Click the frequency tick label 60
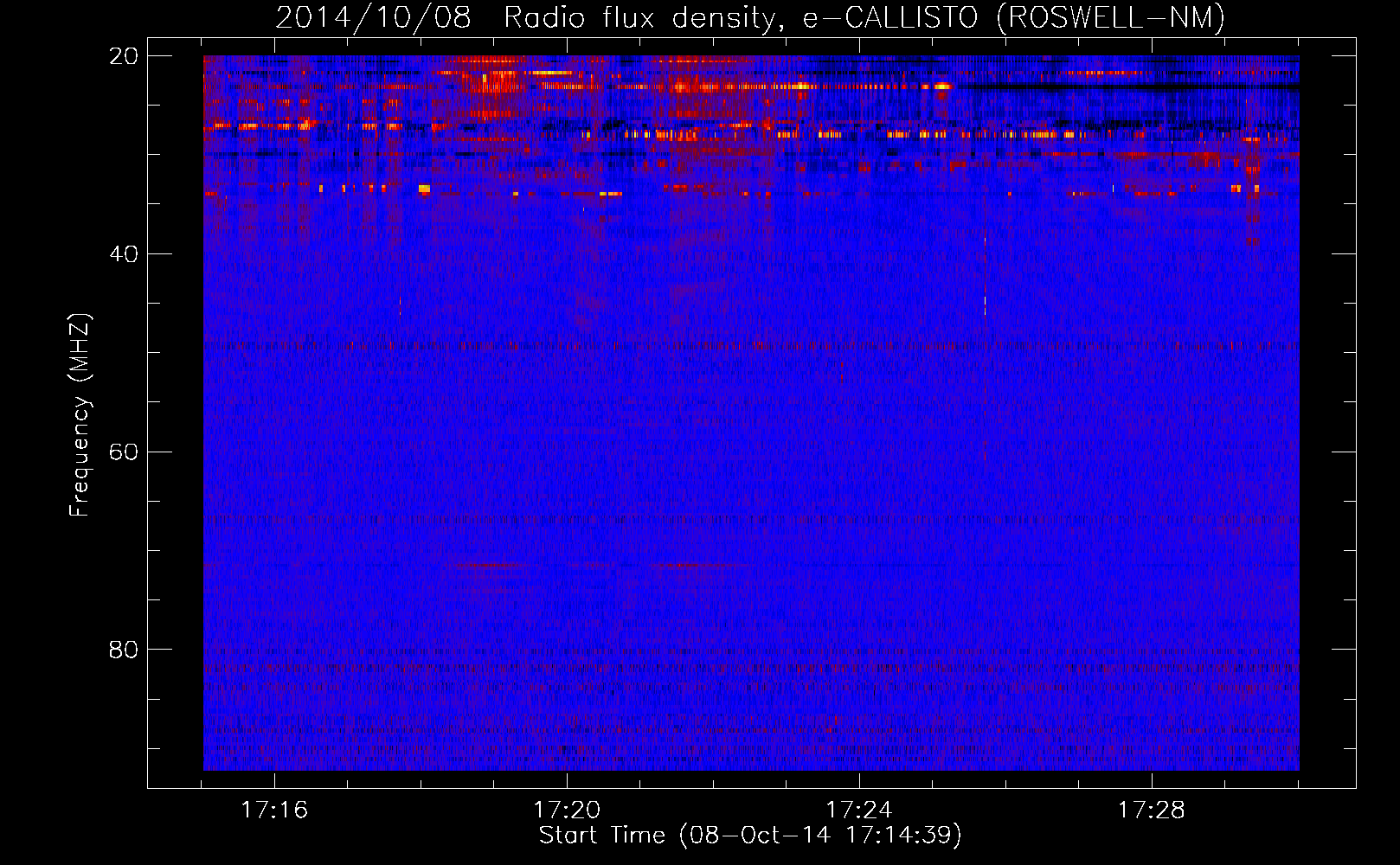The image size is (1400, 865). (124, 452)
